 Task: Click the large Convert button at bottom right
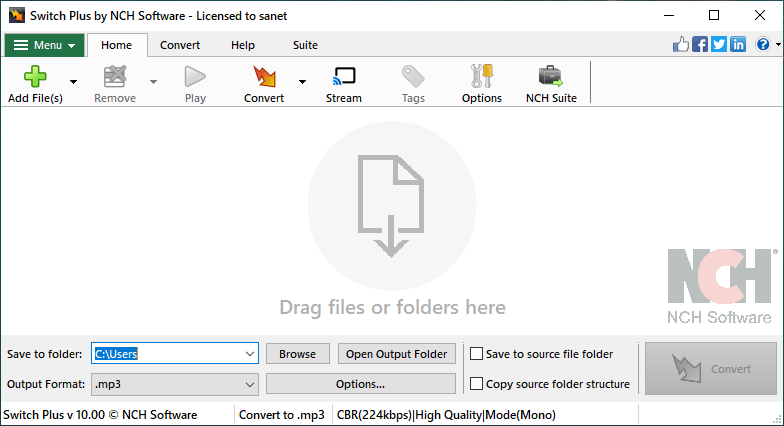coord(710,369)
